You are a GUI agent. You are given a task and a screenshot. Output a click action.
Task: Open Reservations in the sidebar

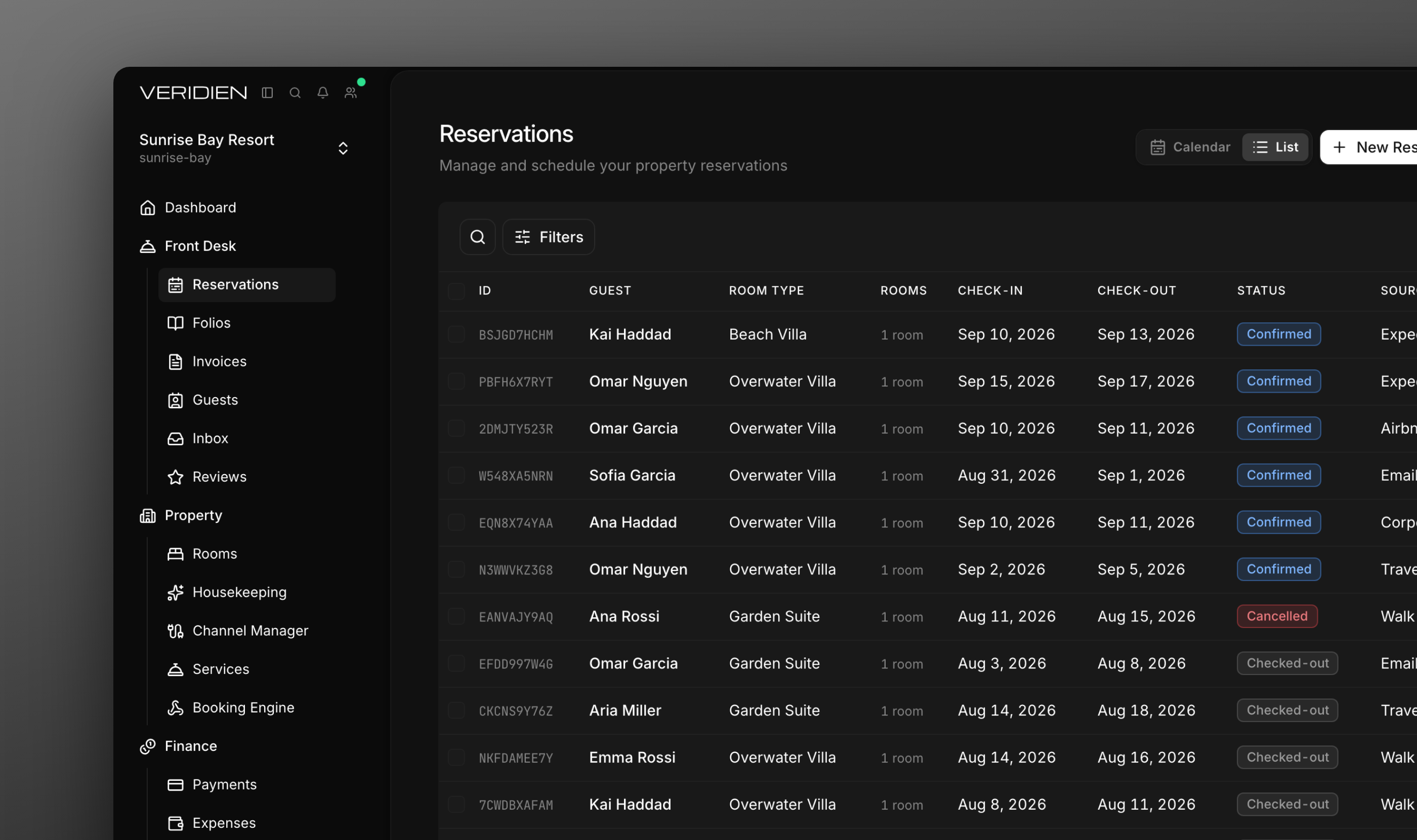click(247, 285)
